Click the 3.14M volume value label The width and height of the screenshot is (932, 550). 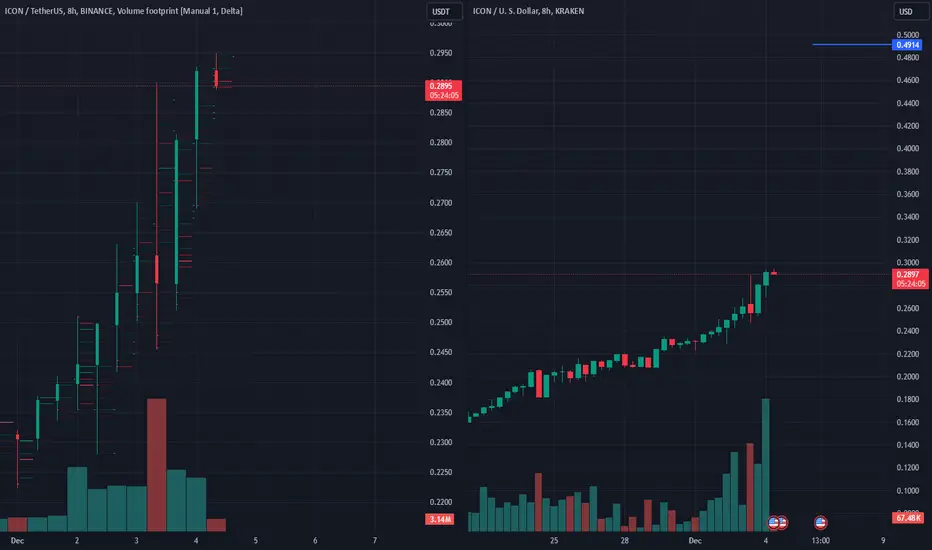click(440, 519)
